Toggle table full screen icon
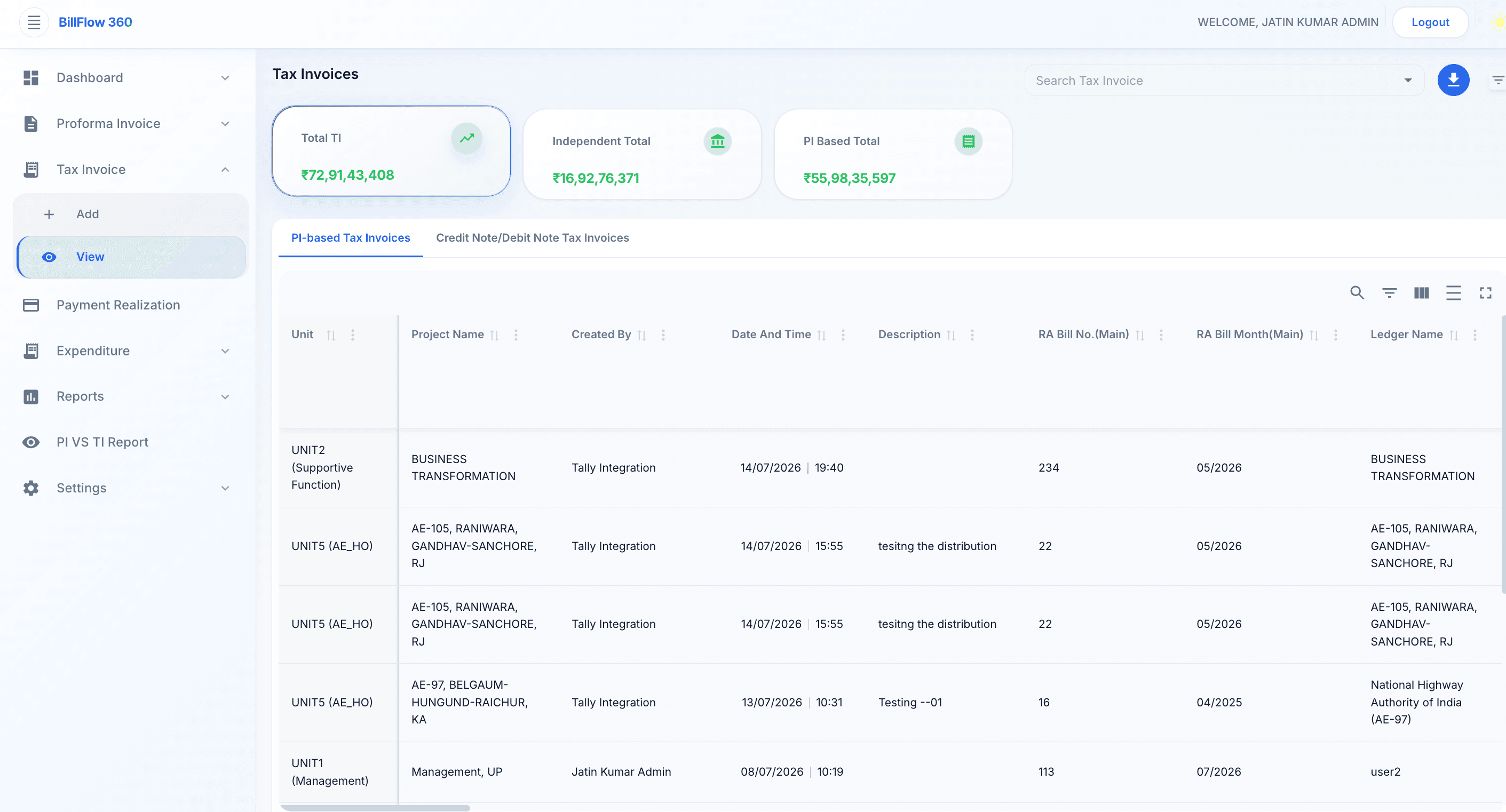This screenshot has width=1506, height=812. pos(1485,293)
